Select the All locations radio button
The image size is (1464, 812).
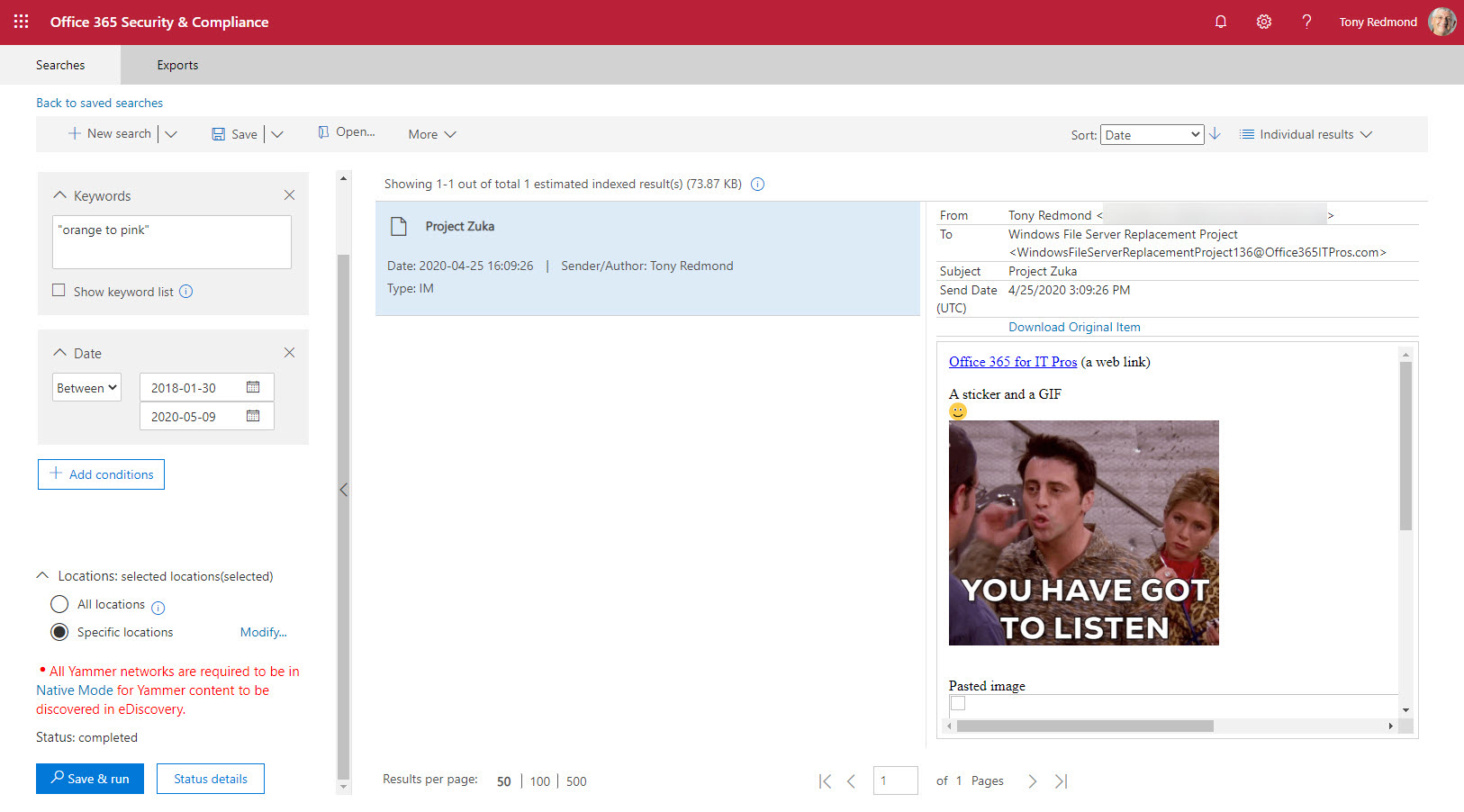(x=59, y=604)
